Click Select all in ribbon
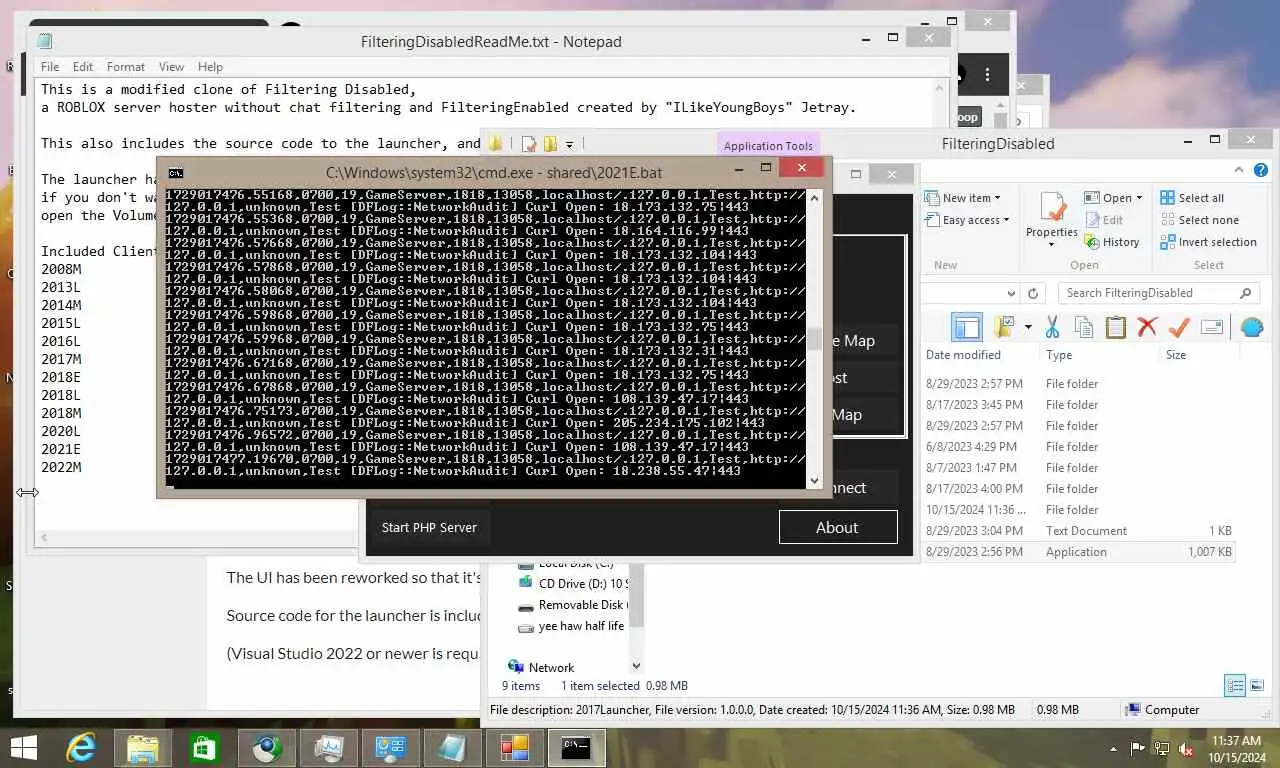This screenshot has width=1280, height=768. [1192, 198]
